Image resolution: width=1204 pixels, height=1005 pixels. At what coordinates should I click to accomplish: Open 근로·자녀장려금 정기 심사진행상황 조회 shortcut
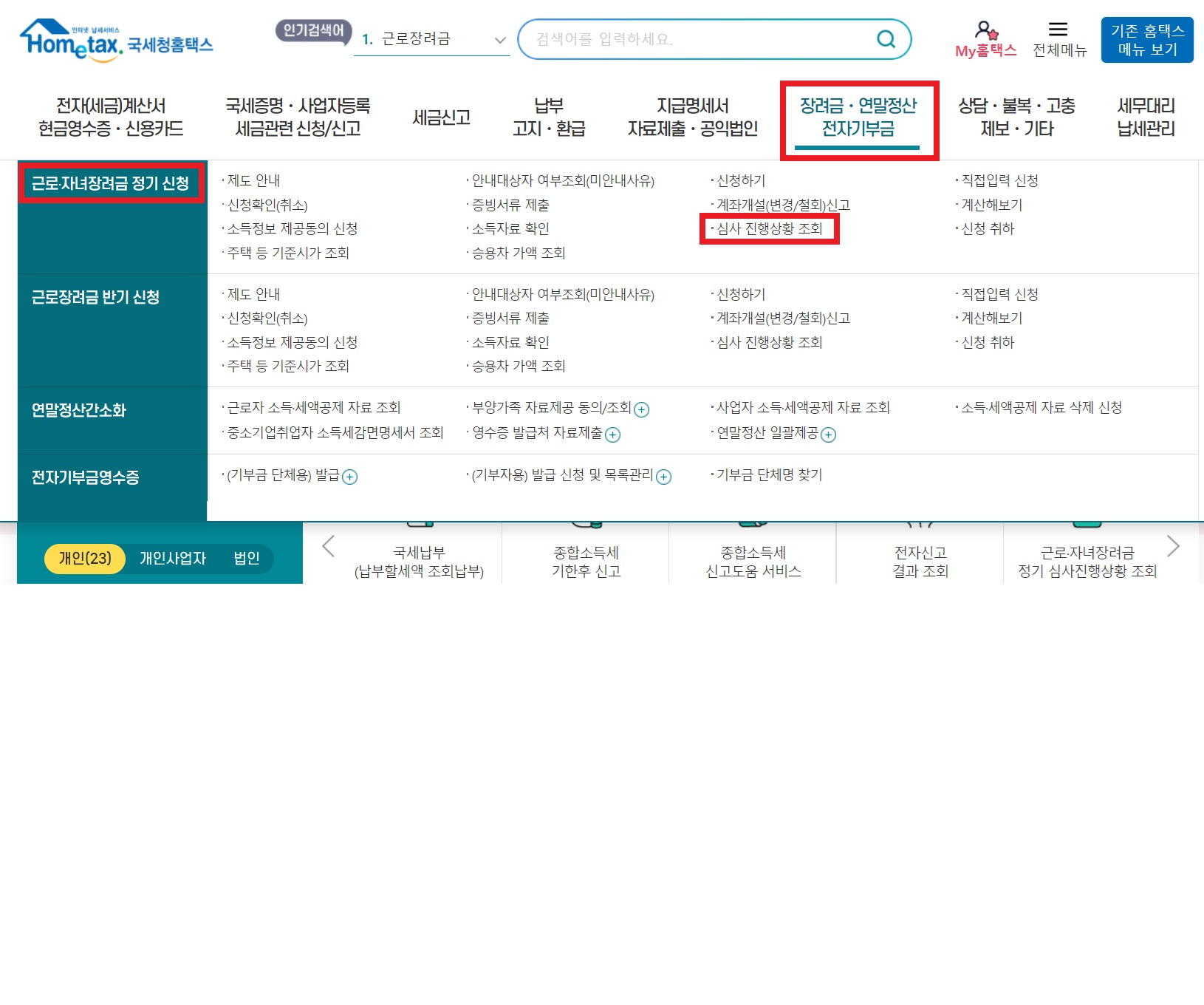(1087, 562)
